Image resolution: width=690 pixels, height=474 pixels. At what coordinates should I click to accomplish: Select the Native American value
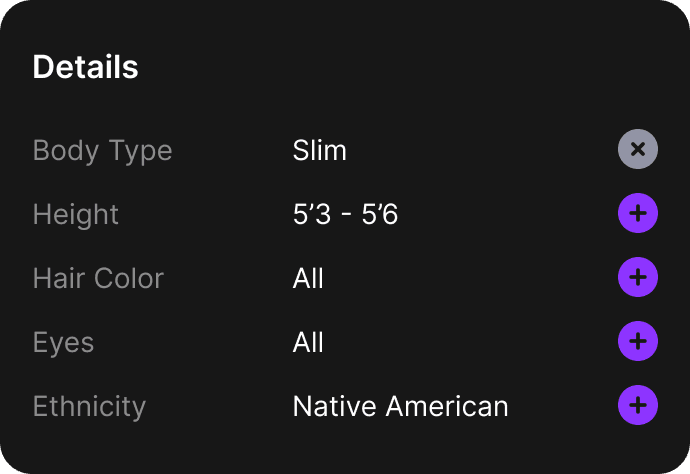400,407
